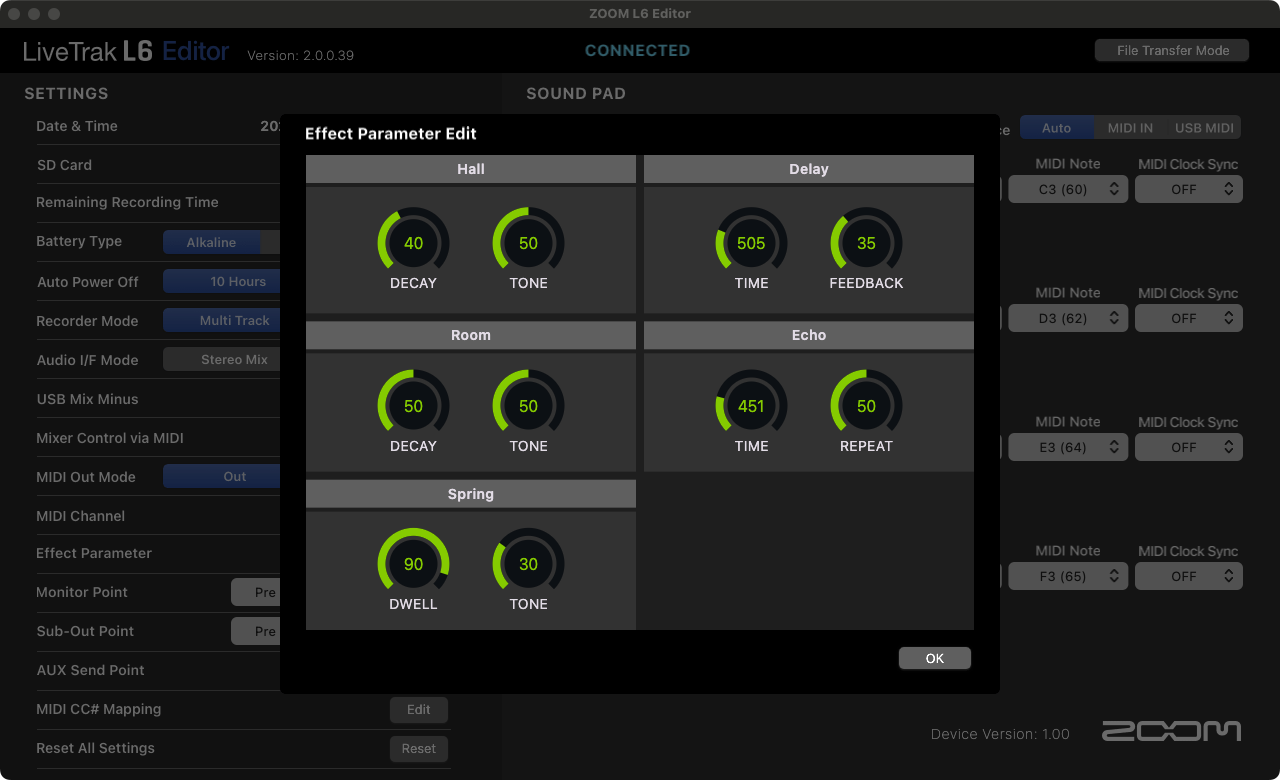Open the F3 (65) MIDI Note dropdown
This screenshot has width=1280, height=780.
1068,576
